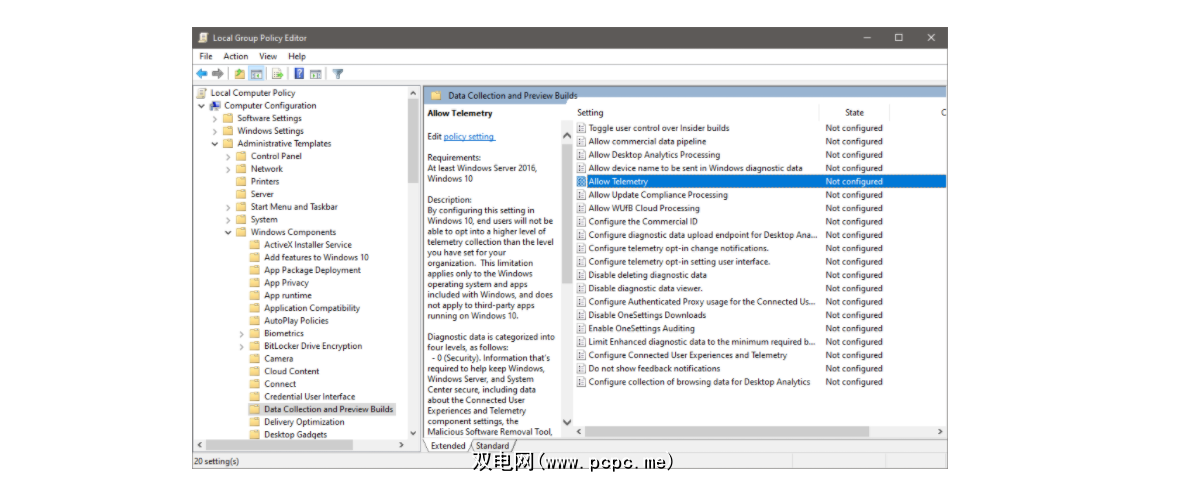
Task: Select the ActiveX Installer Service folder
Action: pos(307,244)
